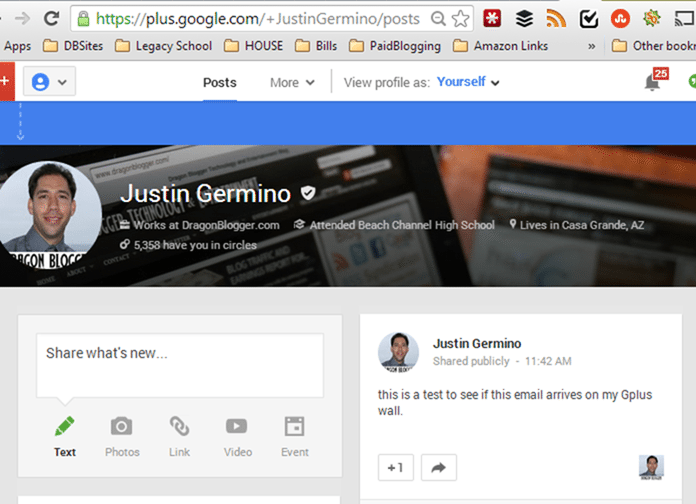Open the HOUSE bookmark folder
Image resolution: width=696 pixels, height=504 pixels.
(253, 46)
